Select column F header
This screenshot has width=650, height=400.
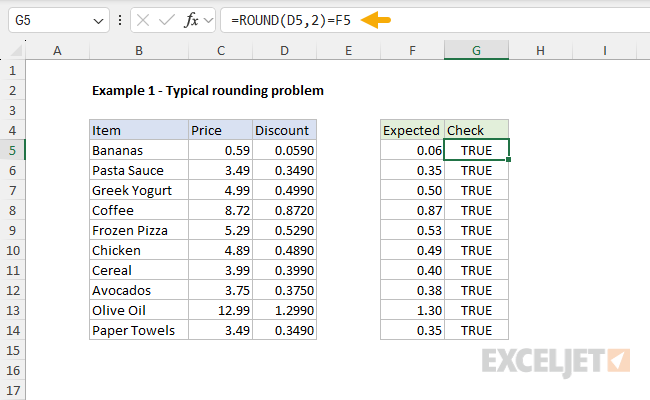412,51
